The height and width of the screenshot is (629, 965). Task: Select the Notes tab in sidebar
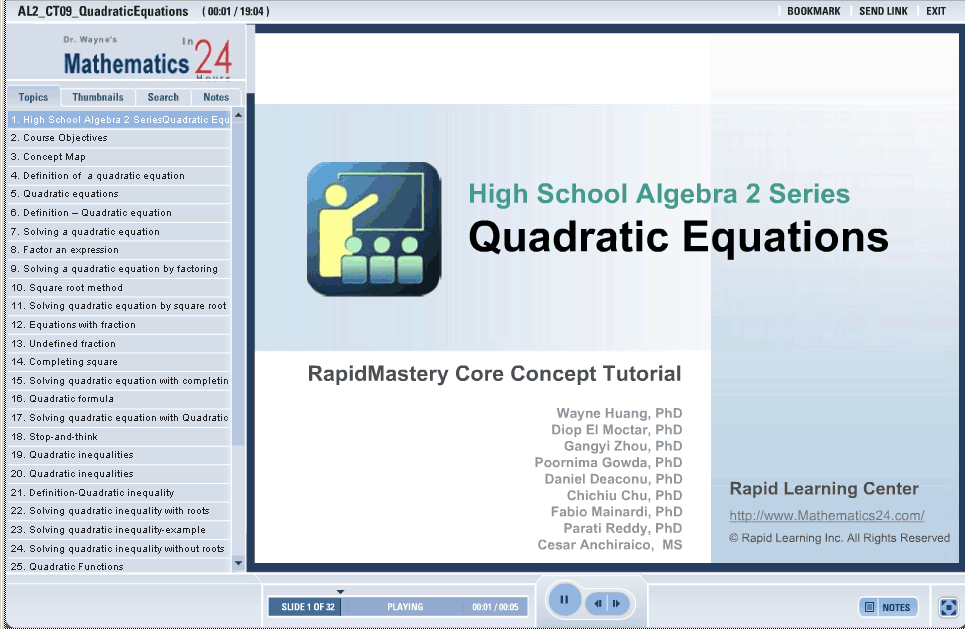point(216,97)
